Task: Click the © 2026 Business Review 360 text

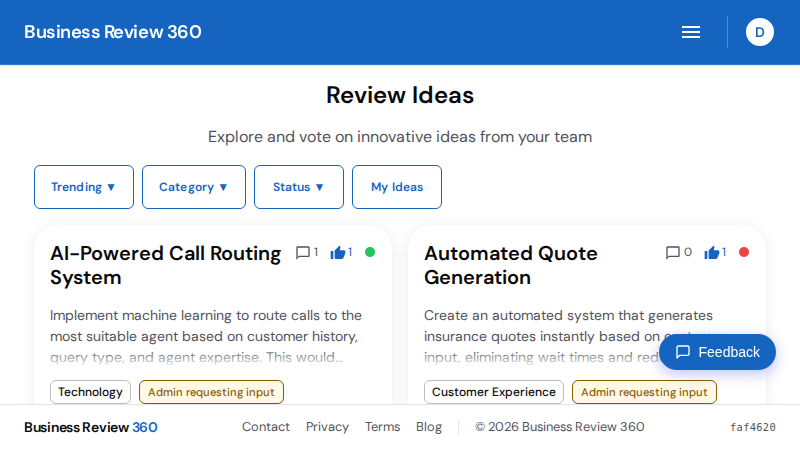Action: pos(560,427)
